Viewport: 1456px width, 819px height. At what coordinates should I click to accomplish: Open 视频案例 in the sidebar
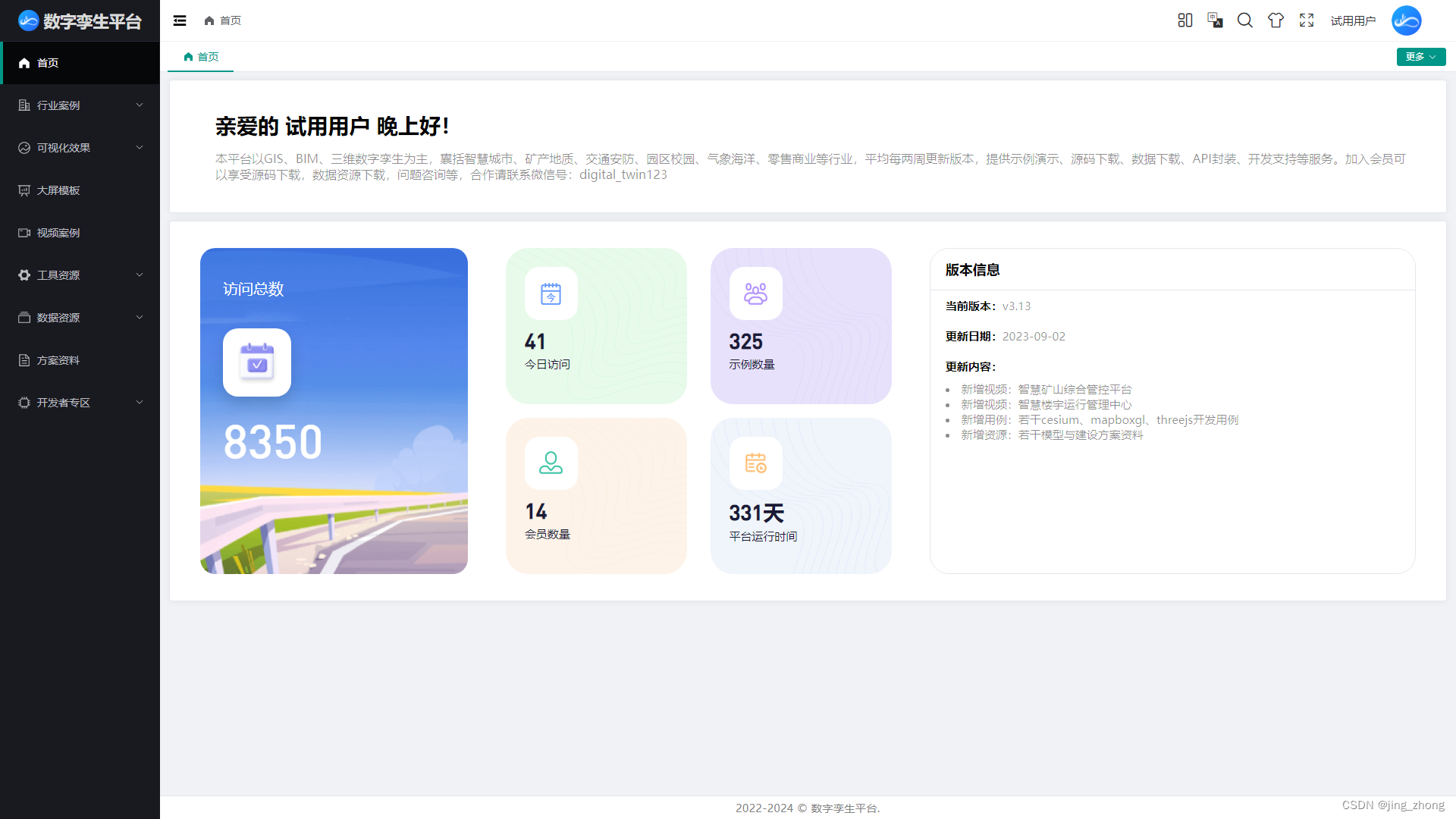[x=58, y=233]
